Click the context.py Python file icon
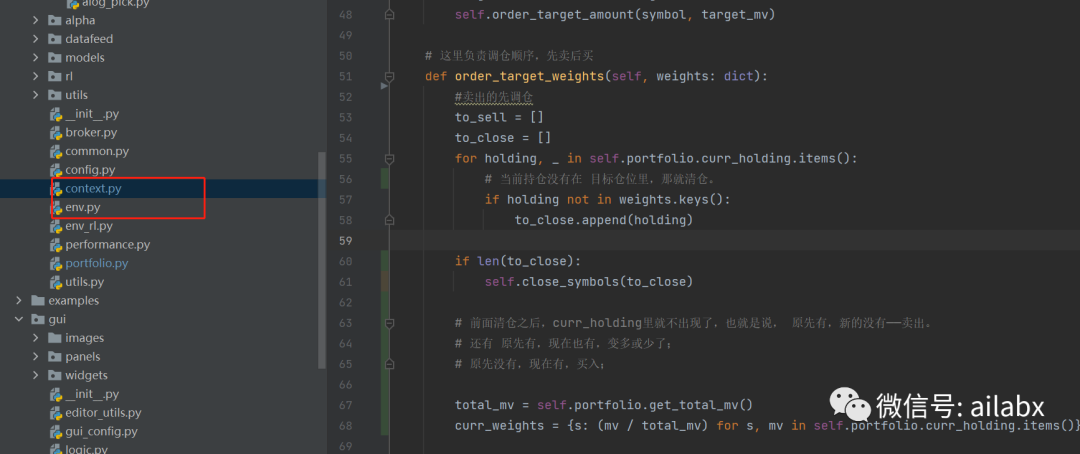 point(56,188)
